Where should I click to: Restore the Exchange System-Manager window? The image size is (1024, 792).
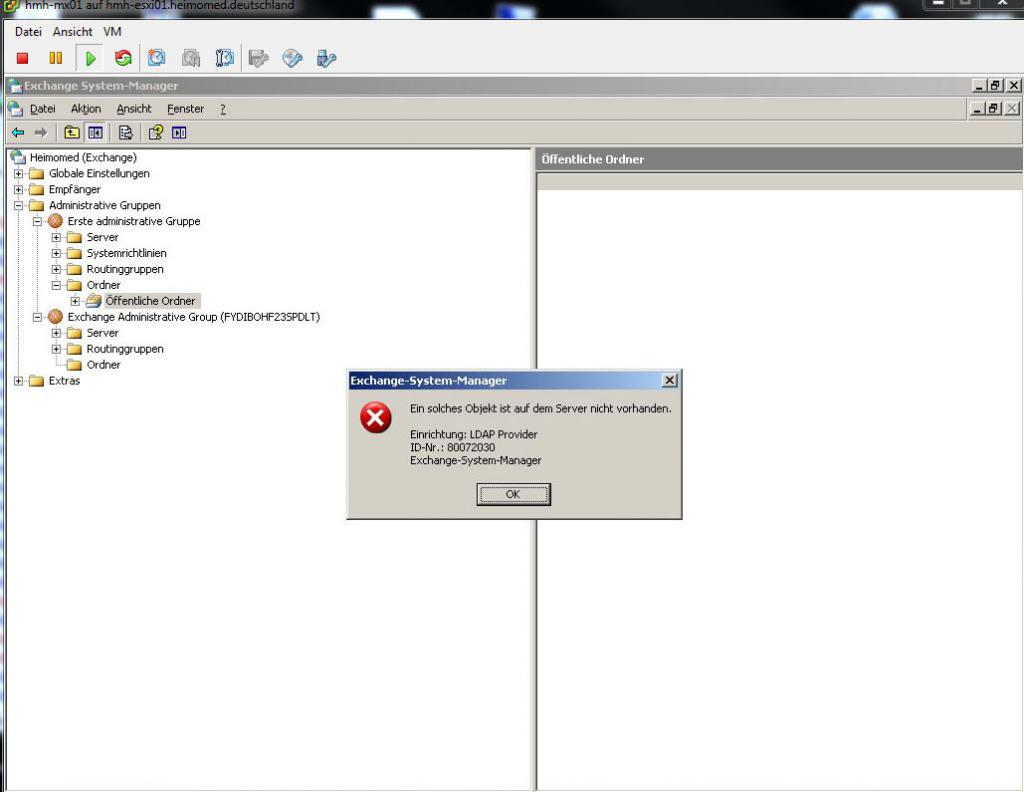tap(995, 86)
